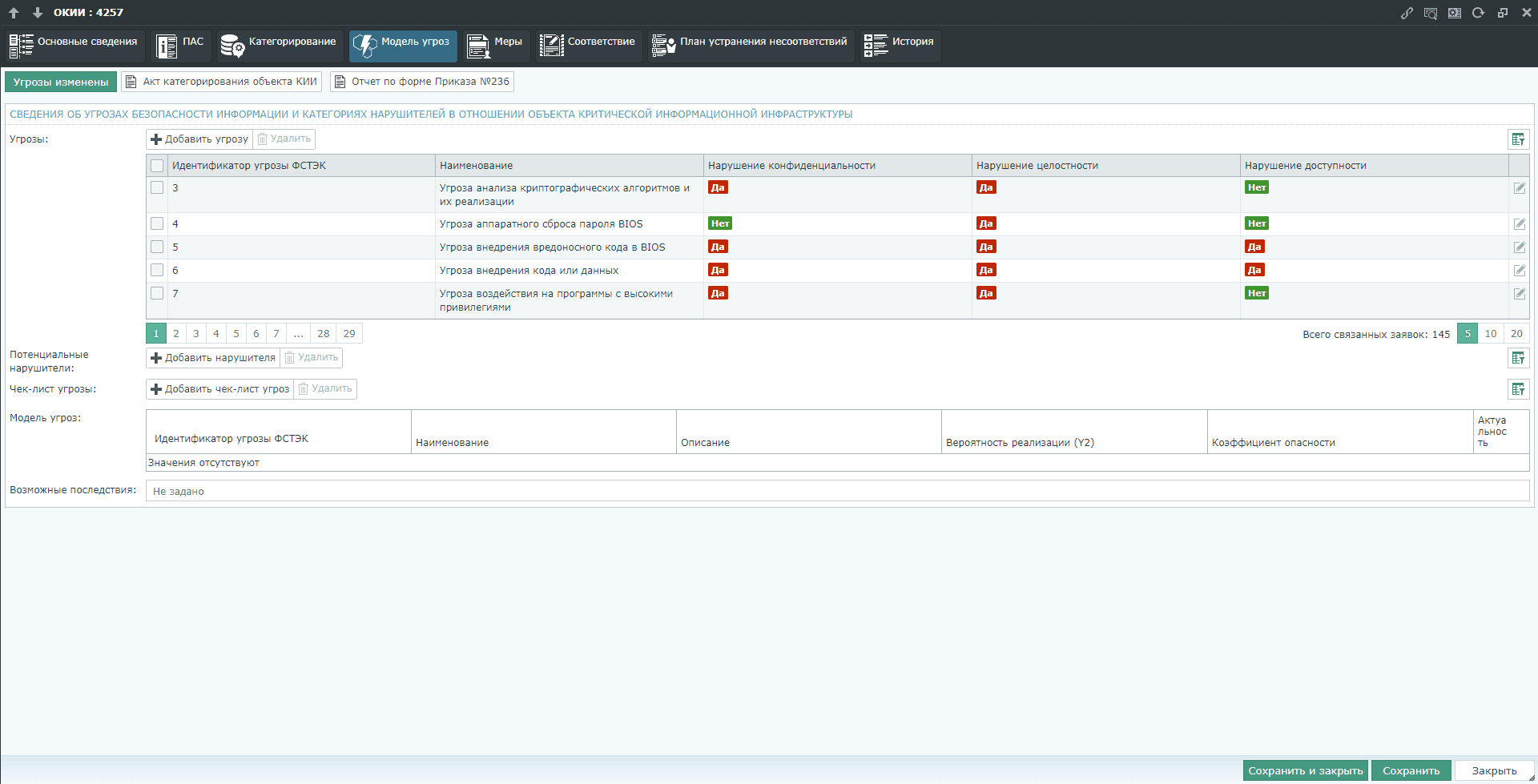Select checkbox for threat identifier 6
This screenshot has height=784, width=1538.
157,271
